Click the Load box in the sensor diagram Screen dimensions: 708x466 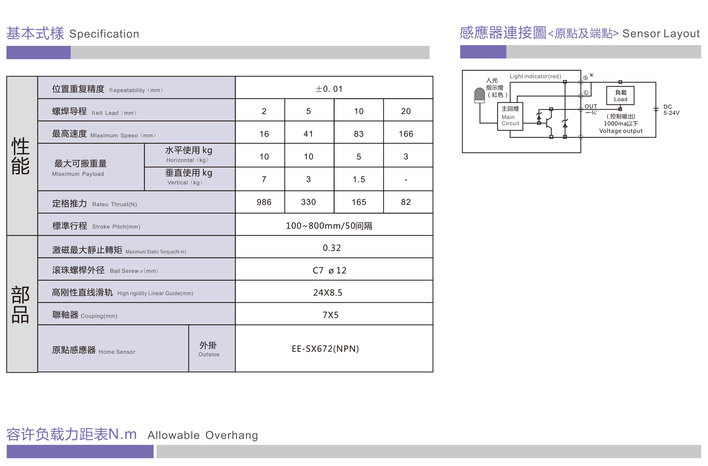pos(620,96)
